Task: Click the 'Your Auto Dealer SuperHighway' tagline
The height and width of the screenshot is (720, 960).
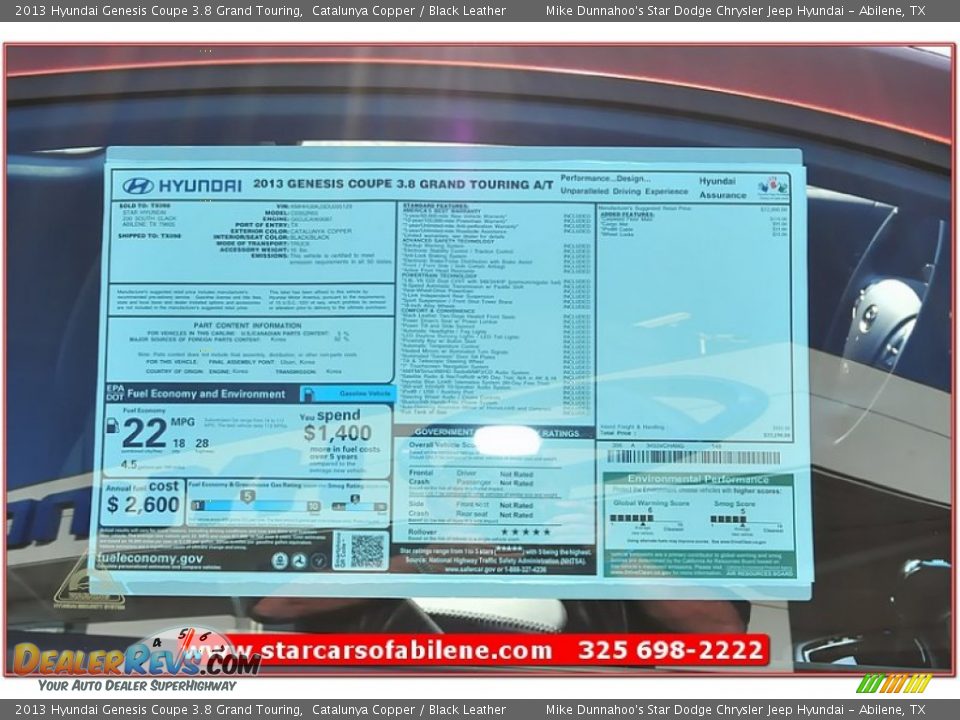Action: pyautogui.click(x=137, y=685)
